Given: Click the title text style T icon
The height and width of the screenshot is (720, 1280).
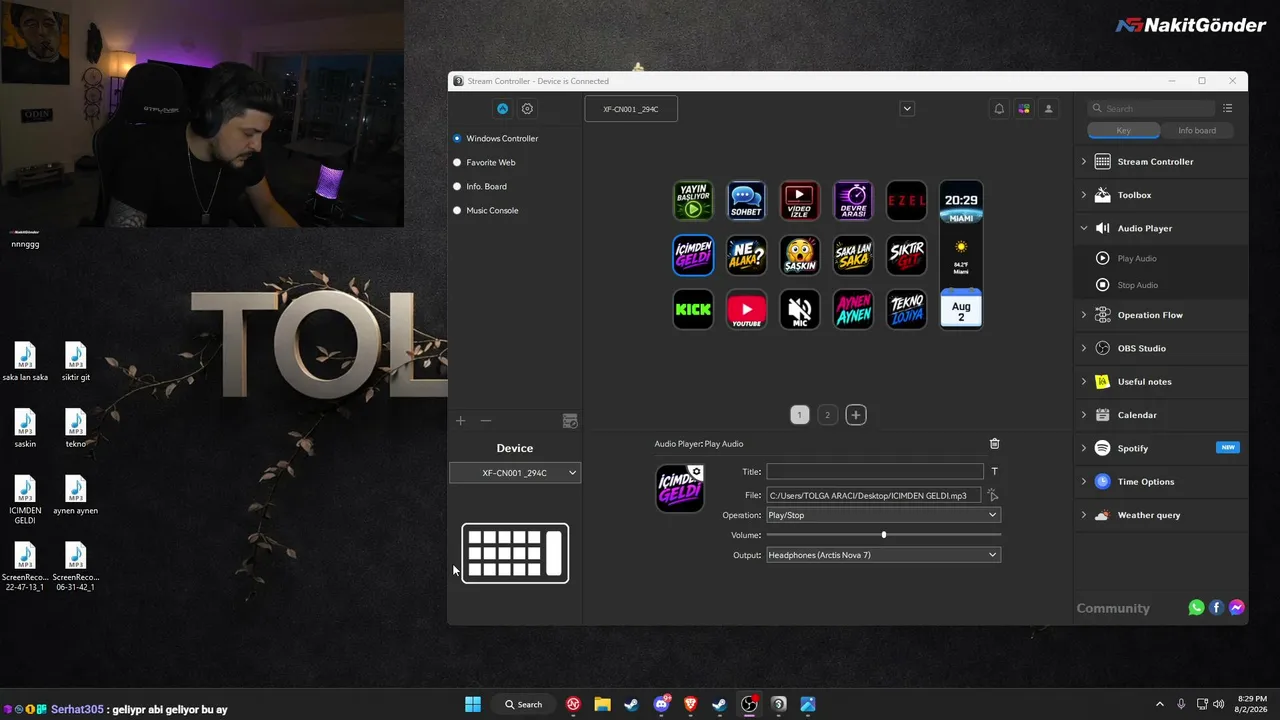Looking at the screenshot, I should (994, 471).
